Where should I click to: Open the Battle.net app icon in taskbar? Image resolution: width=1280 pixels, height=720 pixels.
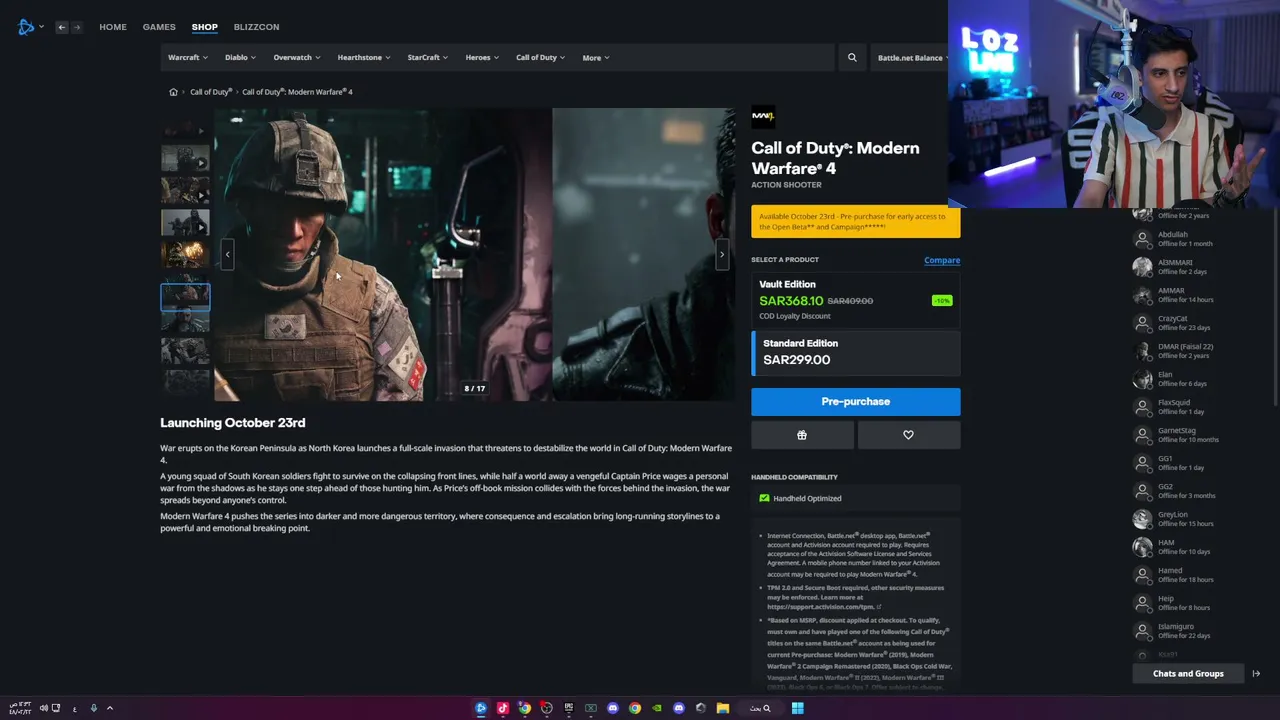(x=481, y=708)
